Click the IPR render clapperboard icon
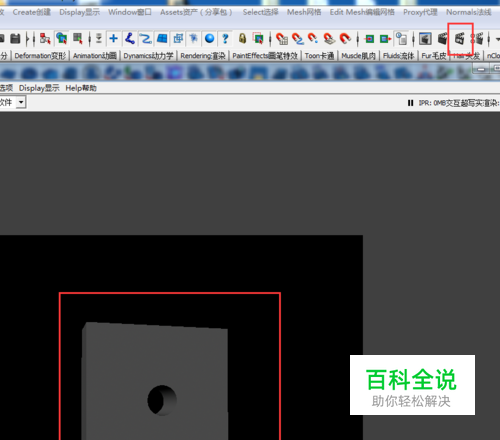 pos(460,39)
